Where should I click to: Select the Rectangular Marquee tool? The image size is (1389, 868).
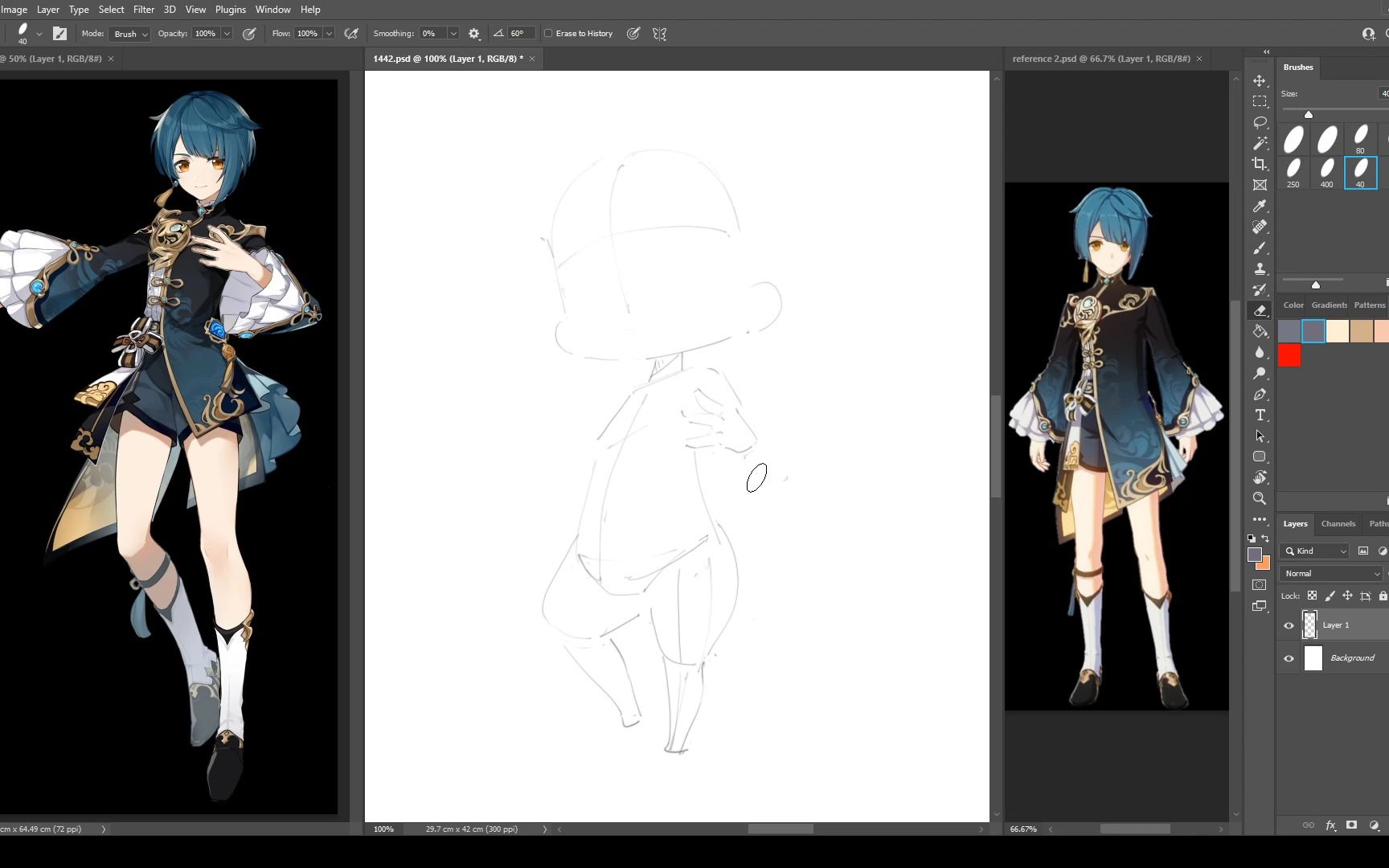1260,101
